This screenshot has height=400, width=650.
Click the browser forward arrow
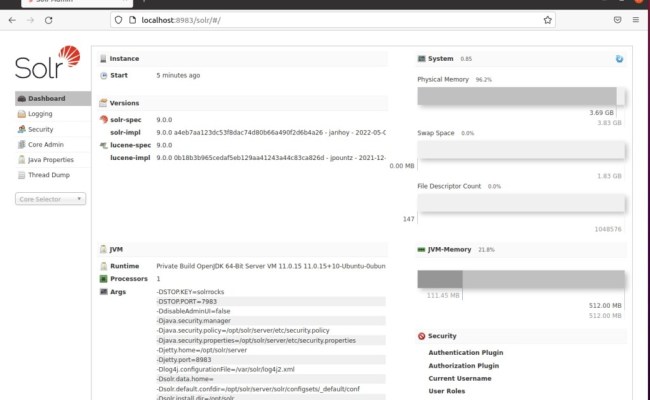point(30,20)
